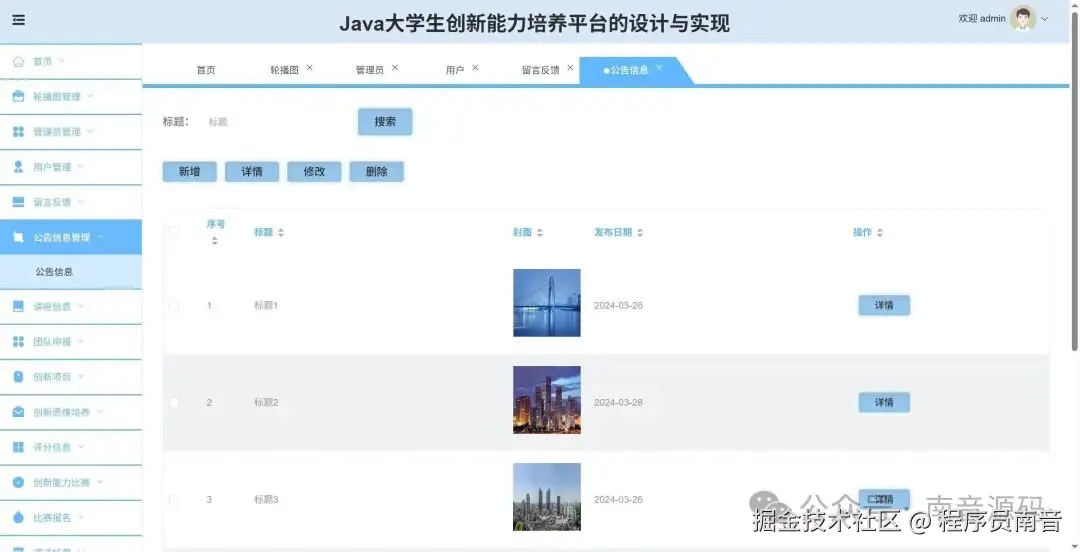Click the night skyline thumbnail in row 2

click(x=547, y=400)
